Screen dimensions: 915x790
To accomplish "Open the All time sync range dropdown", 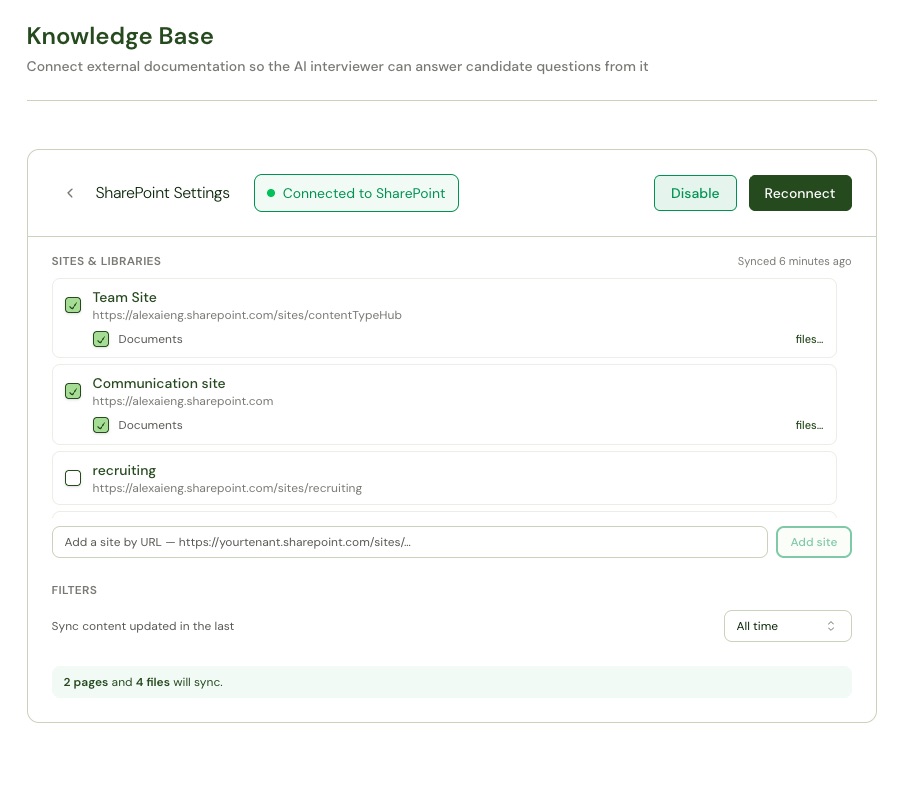I will (787, 626).
